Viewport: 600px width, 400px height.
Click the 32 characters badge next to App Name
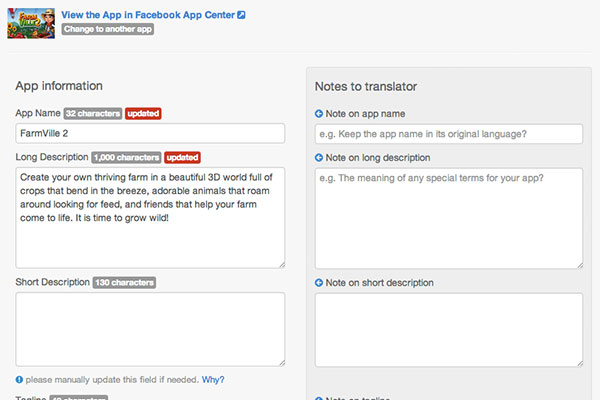point(93,114)
